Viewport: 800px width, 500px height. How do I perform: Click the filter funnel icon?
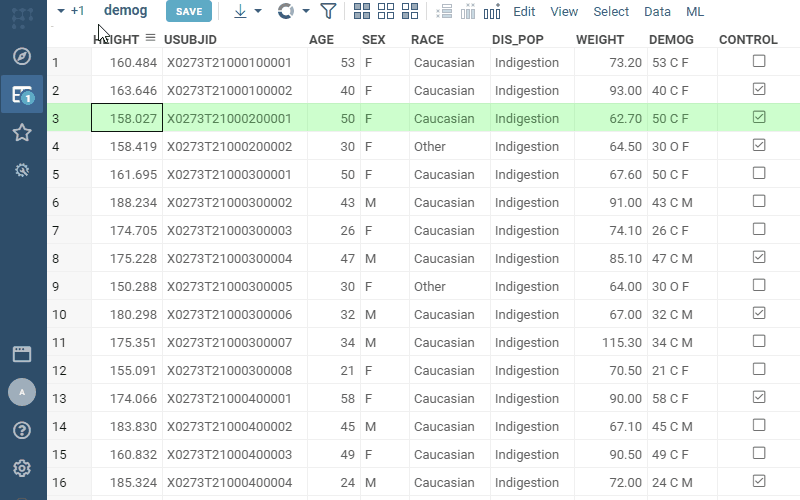[328, 12]
